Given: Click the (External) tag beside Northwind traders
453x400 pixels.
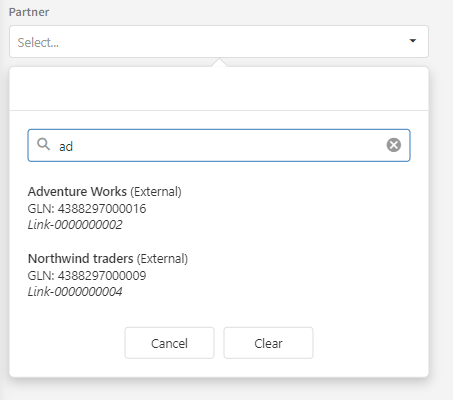Looking at the screenshot, I should pyautogui.click(x=162, y=259).
